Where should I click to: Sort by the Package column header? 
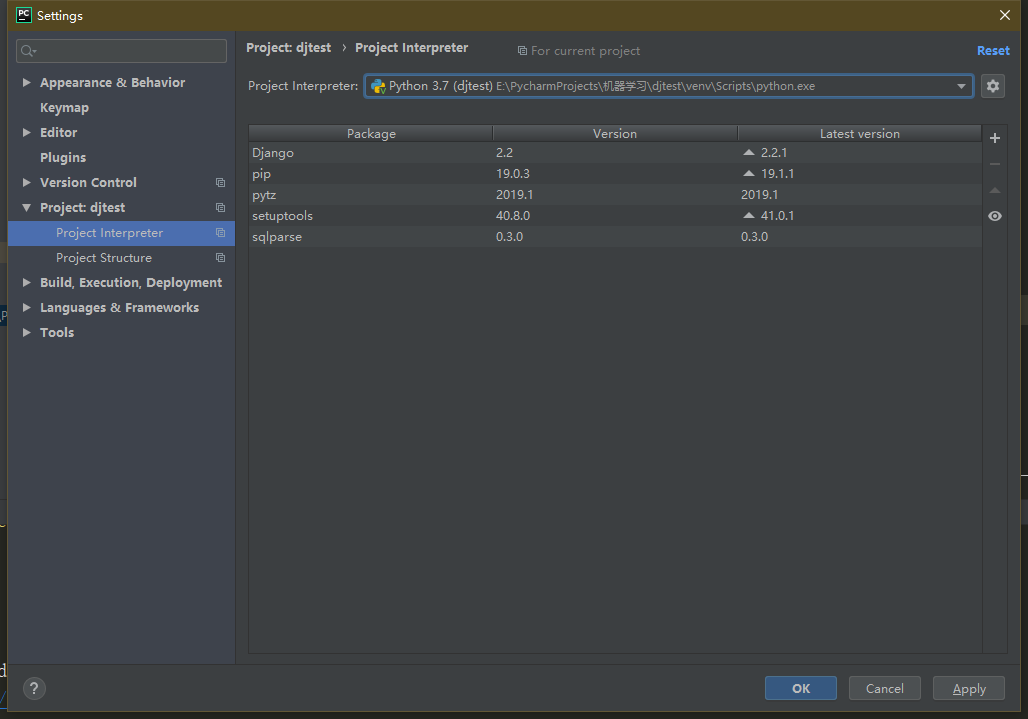[371, 133]
